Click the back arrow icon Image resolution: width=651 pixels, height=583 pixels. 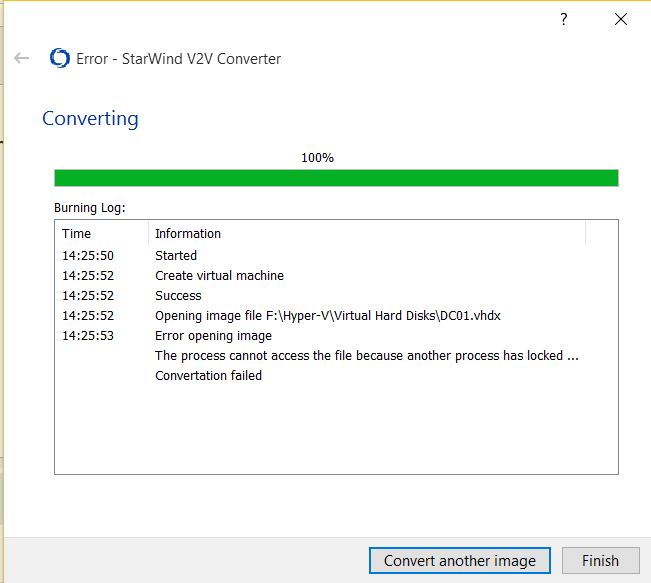coord(22,58)
